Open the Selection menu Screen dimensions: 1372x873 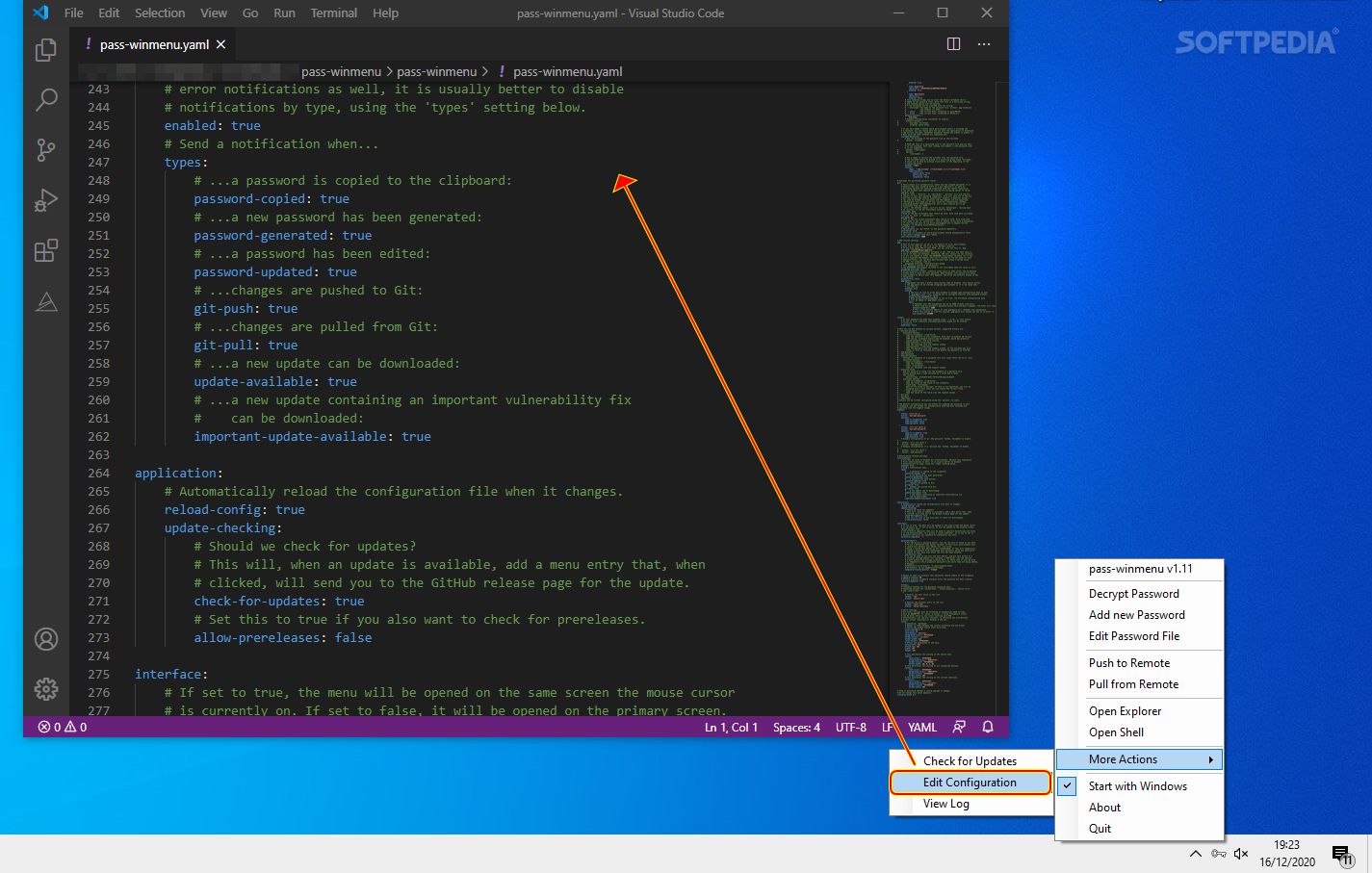[x=160, y=13]
